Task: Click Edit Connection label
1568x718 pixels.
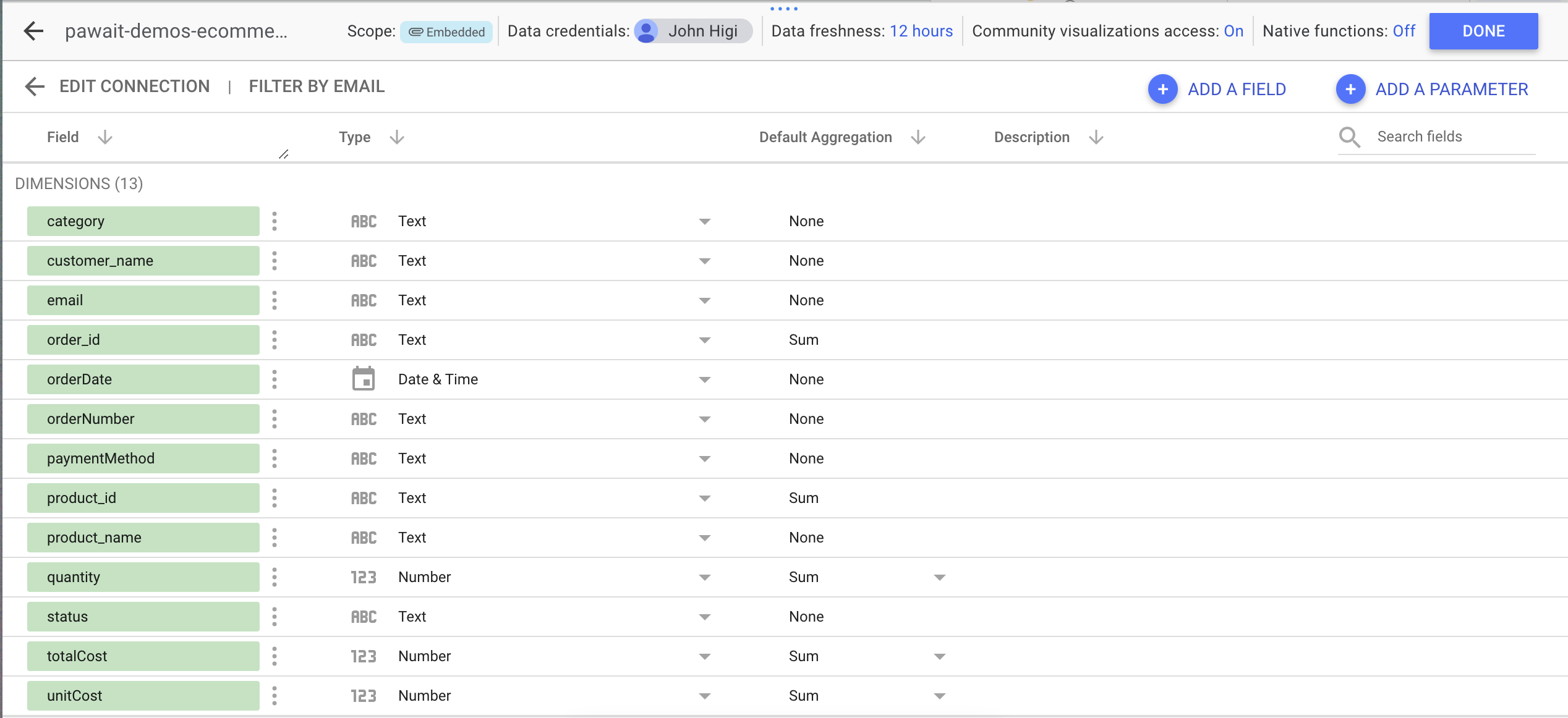Action: click(134, 87)
